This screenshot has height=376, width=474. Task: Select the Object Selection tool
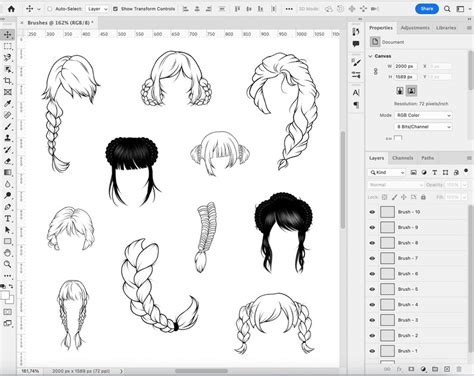coord(8,69)
